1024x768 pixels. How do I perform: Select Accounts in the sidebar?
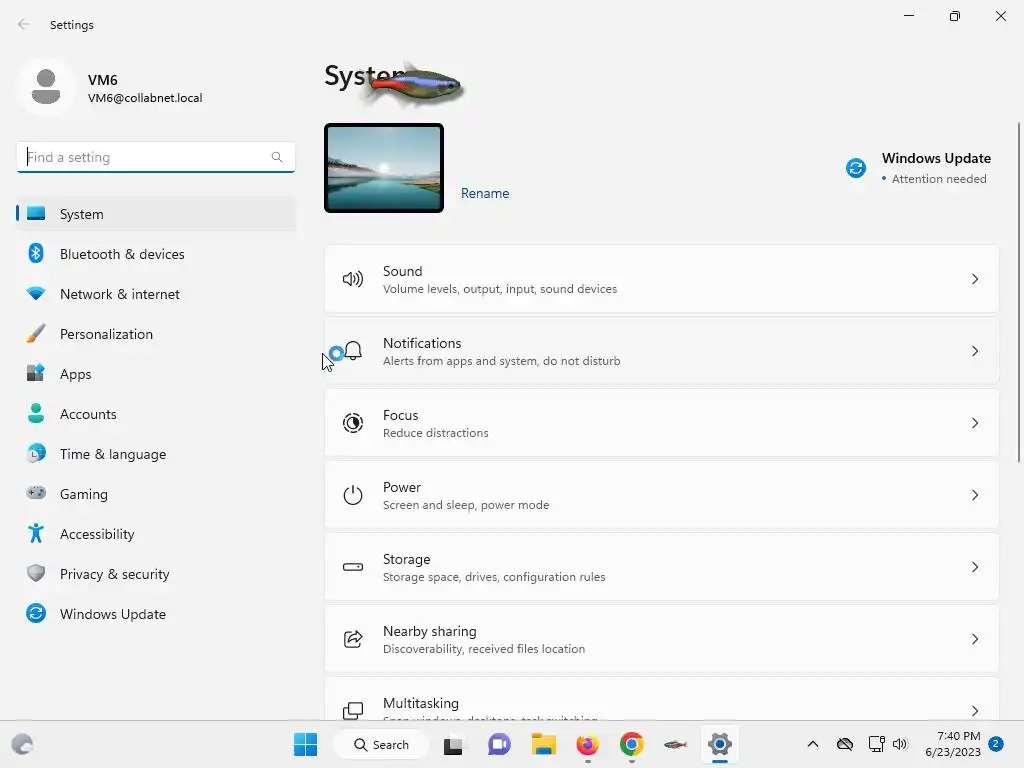[156, 414]
